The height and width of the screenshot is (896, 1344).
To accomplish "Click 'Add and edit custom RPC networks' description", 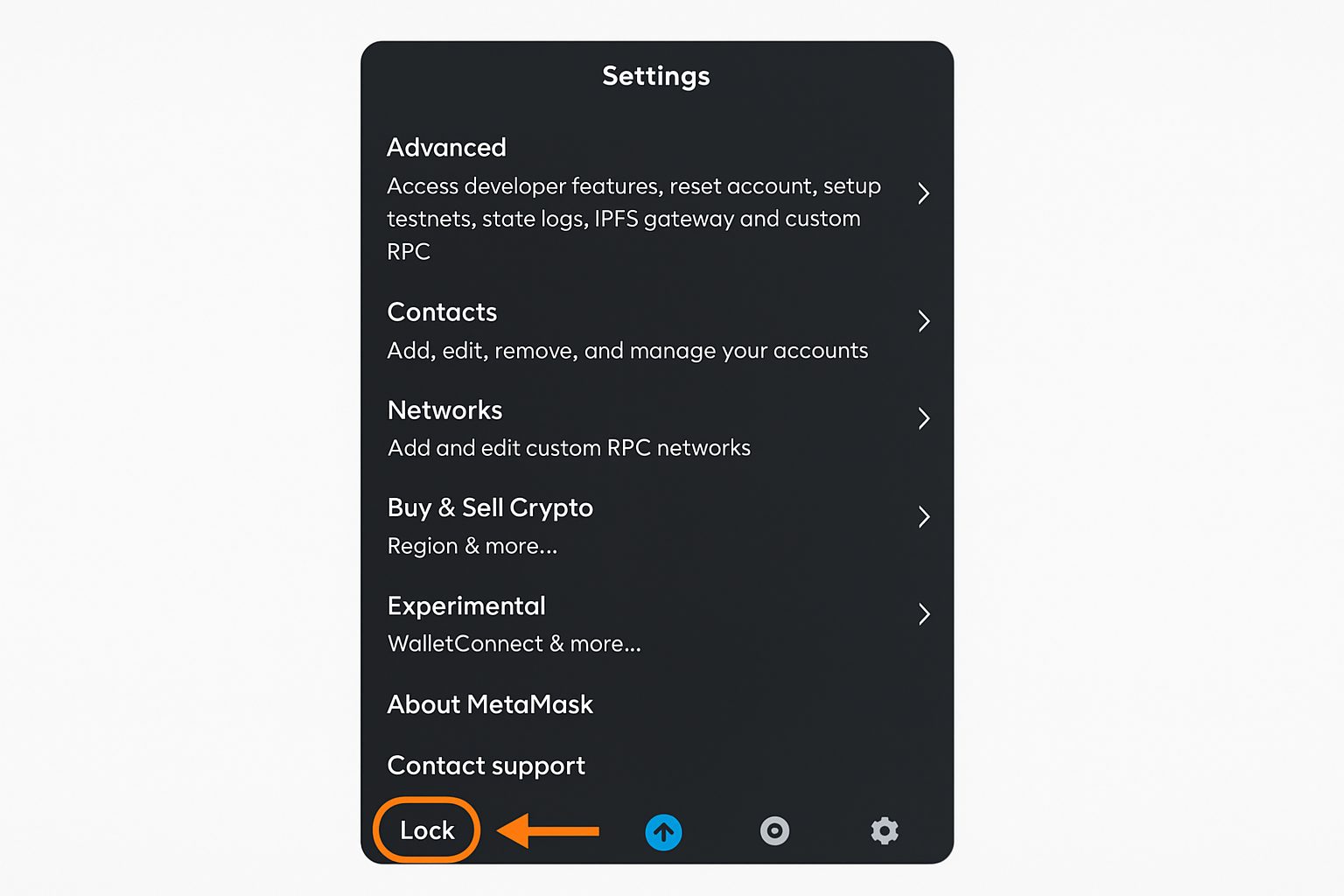I will pyautogui.click(x=569, y=448).
